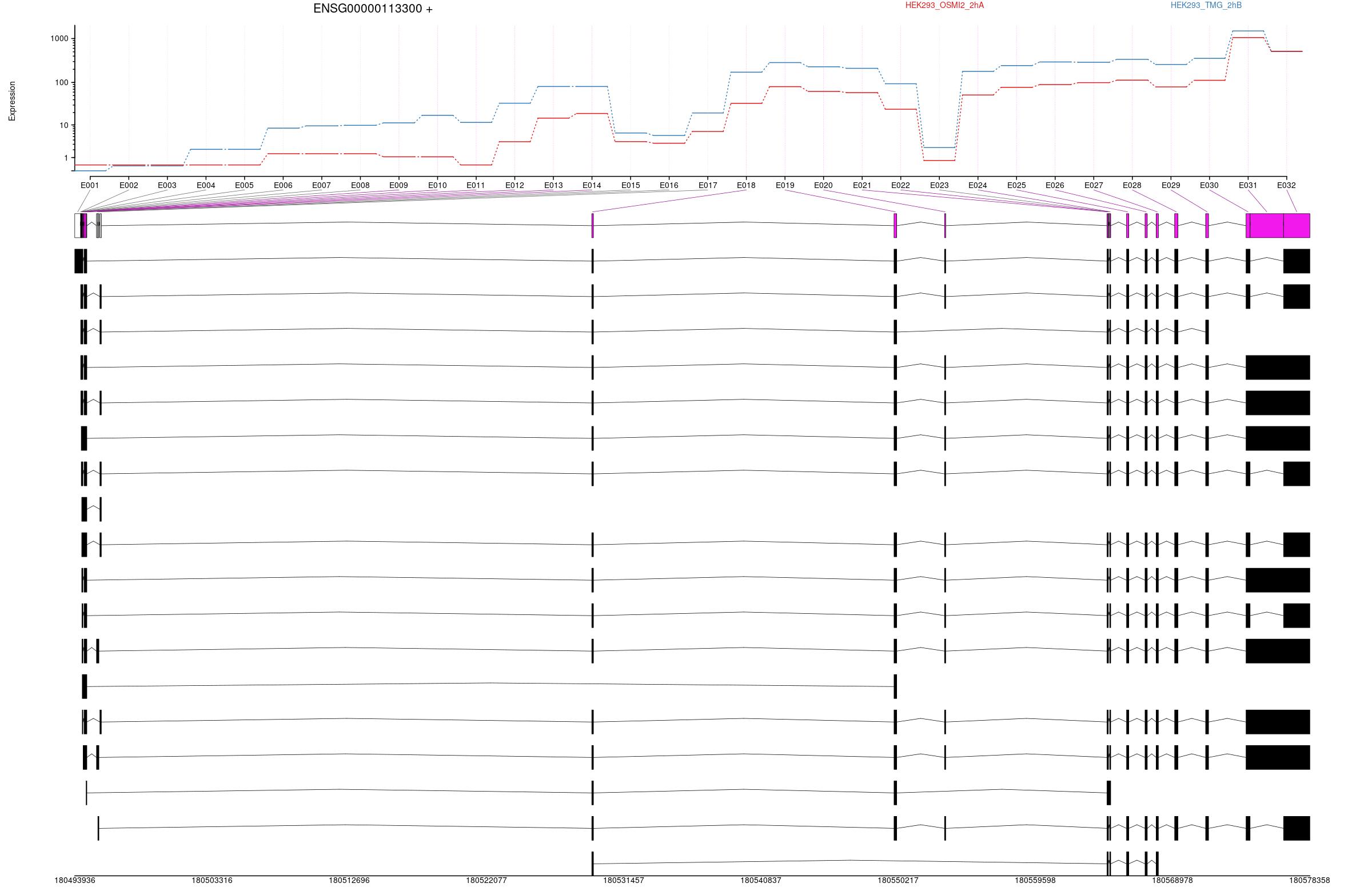Click y-axis tick value 1
This screenshot has height=891, width=1372.
66,157
